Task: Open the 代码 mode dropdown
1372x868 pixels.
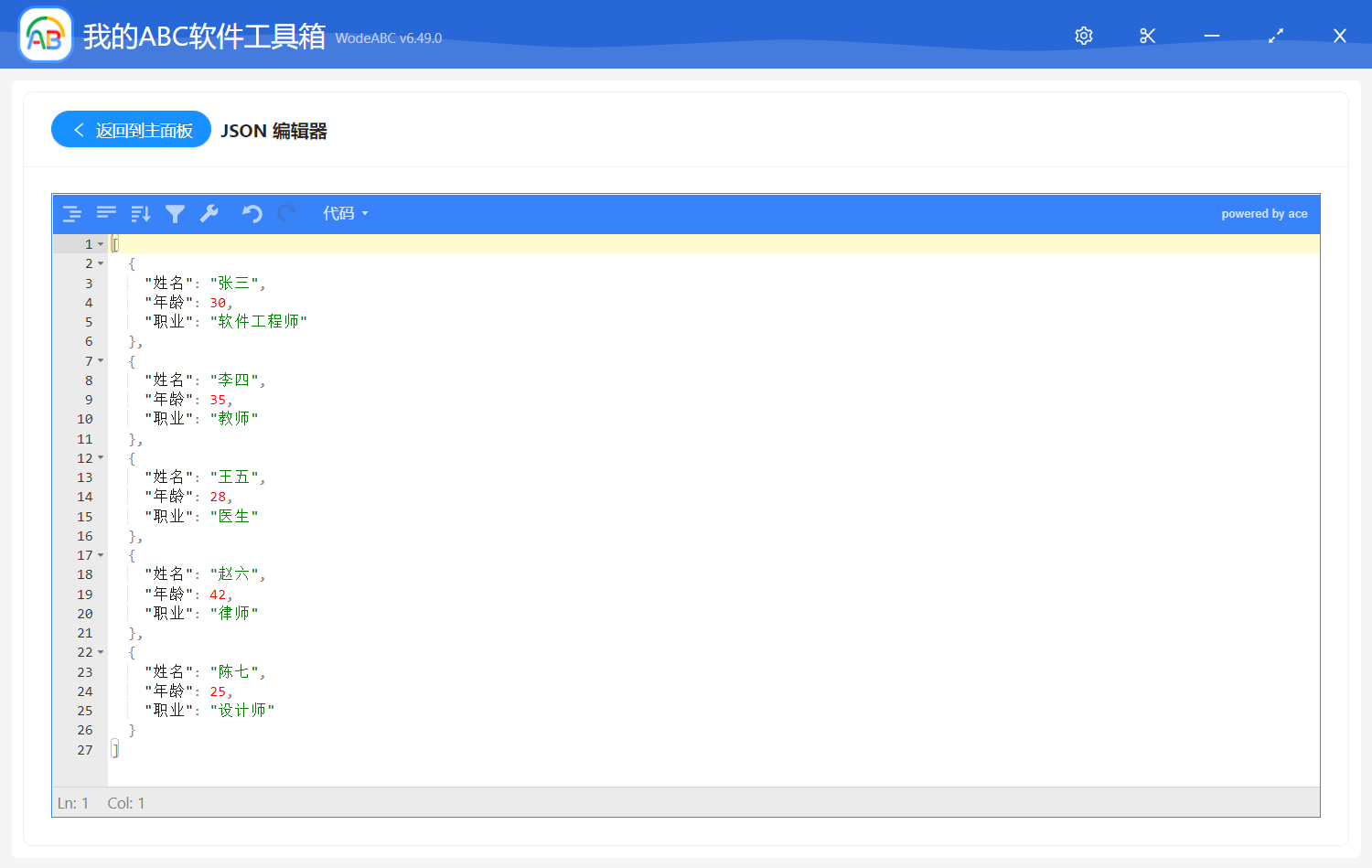Action: coord(346,213)
